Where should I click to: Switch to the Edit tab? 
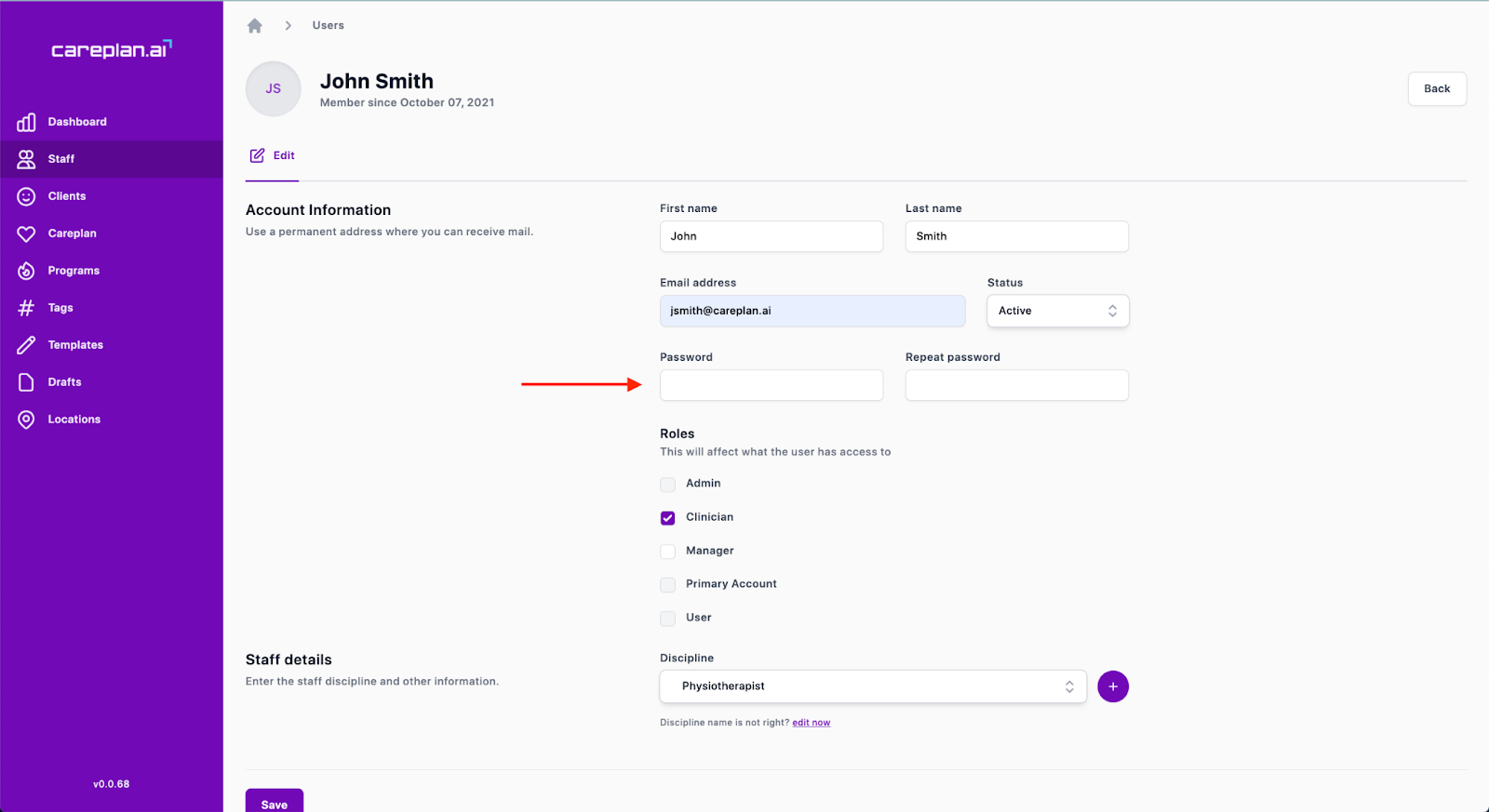[273, 156]
